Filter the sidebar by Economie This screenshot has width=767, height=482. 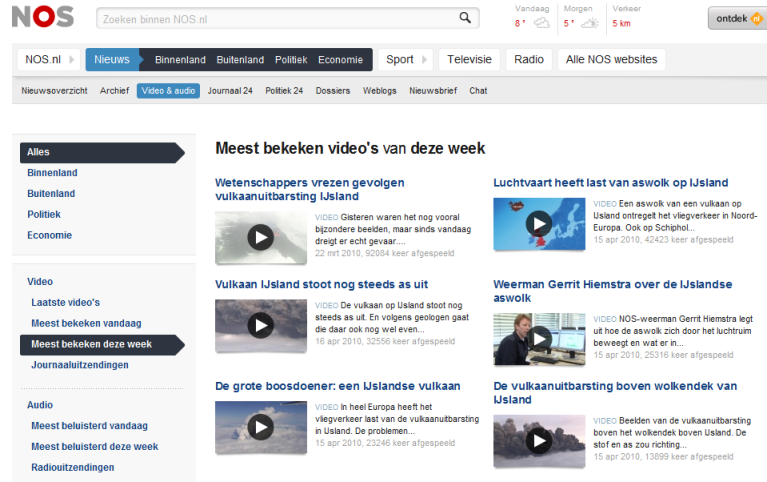coord(49,235)
